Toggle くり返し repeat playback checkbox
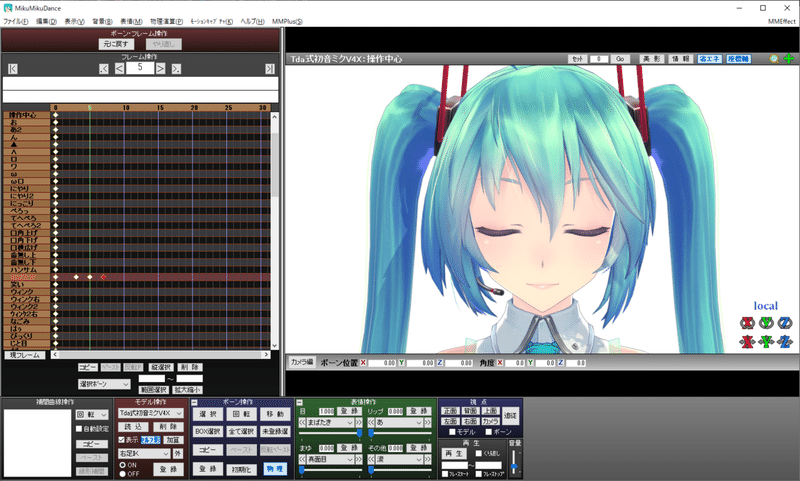This screenshot has width=800, height=481. point(479,453)
